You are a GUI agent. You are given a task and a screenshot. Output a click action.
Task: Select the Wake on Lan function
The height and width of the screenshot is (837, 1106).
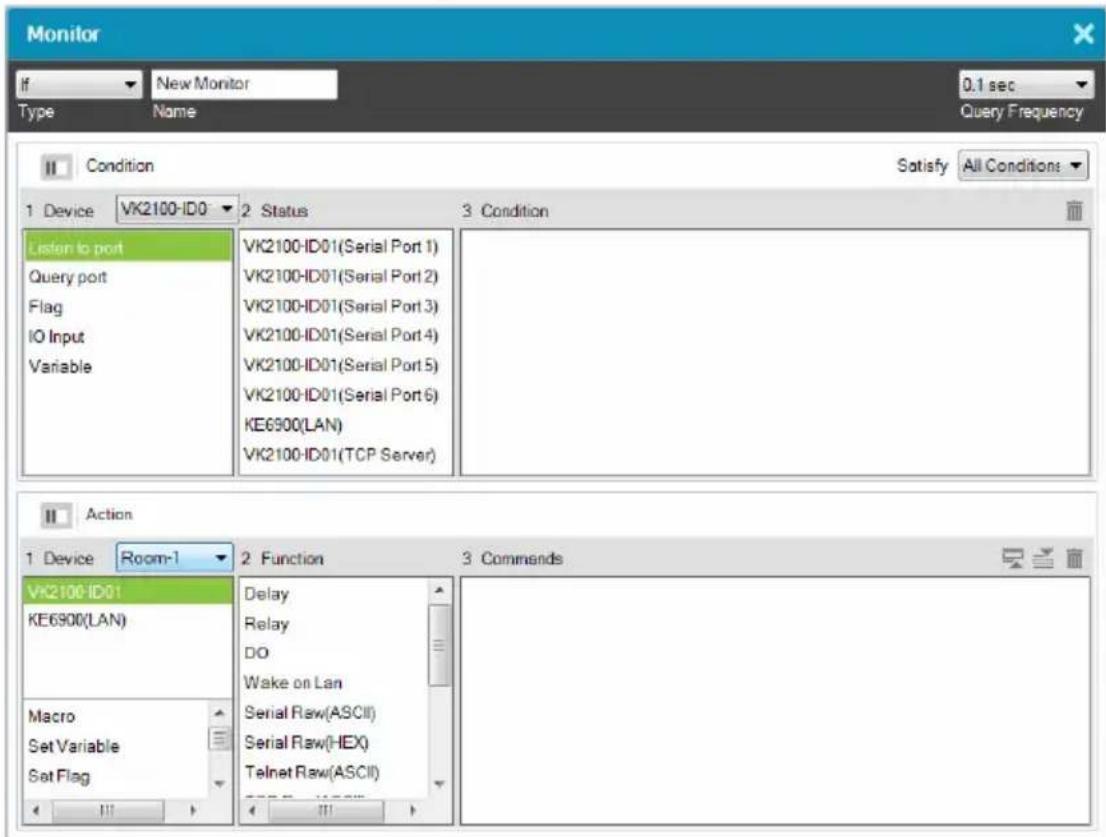coord(335,683)
